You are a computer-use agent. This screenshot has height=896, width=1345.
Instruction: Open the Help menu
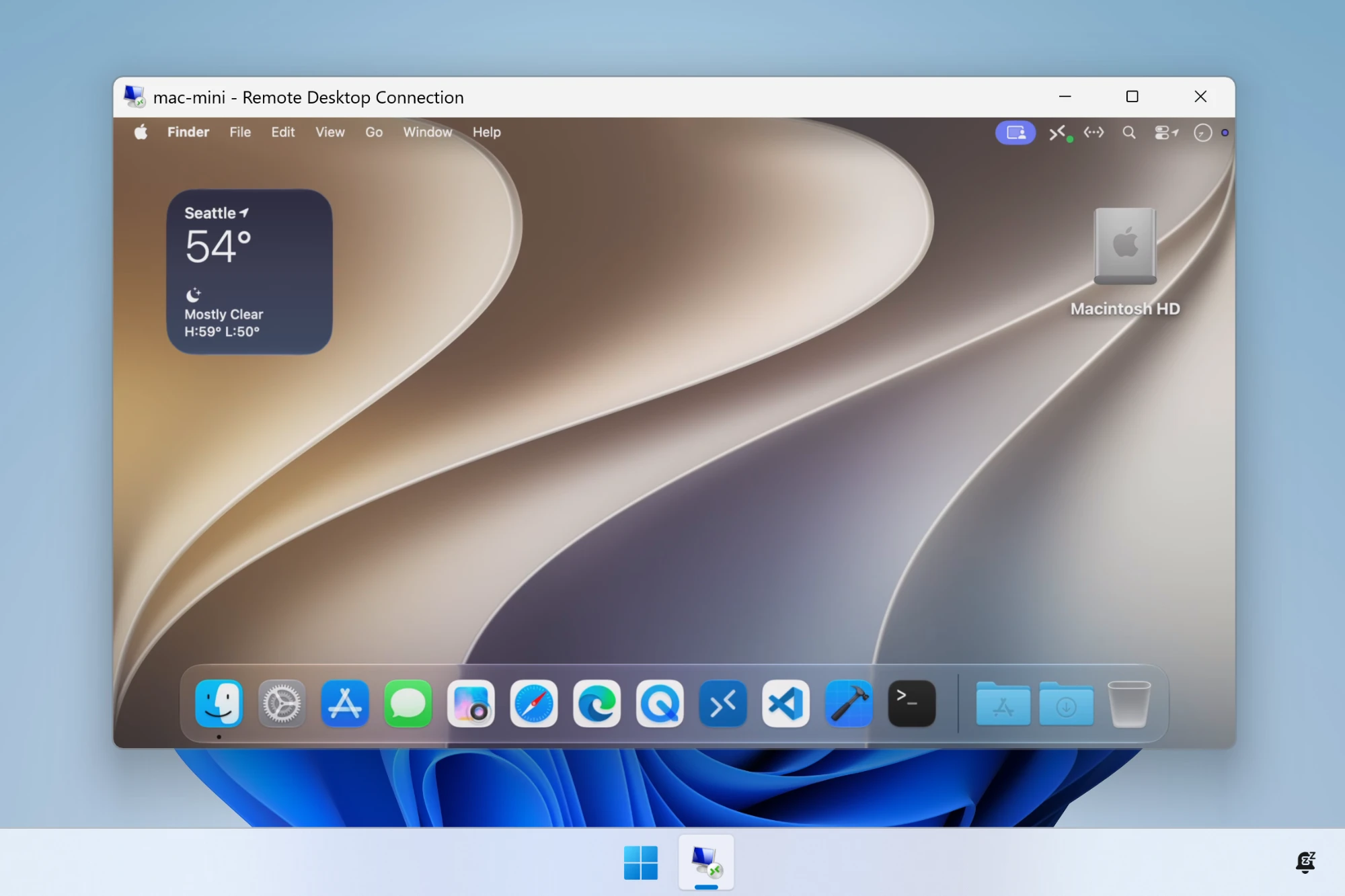tap(487, 132)
